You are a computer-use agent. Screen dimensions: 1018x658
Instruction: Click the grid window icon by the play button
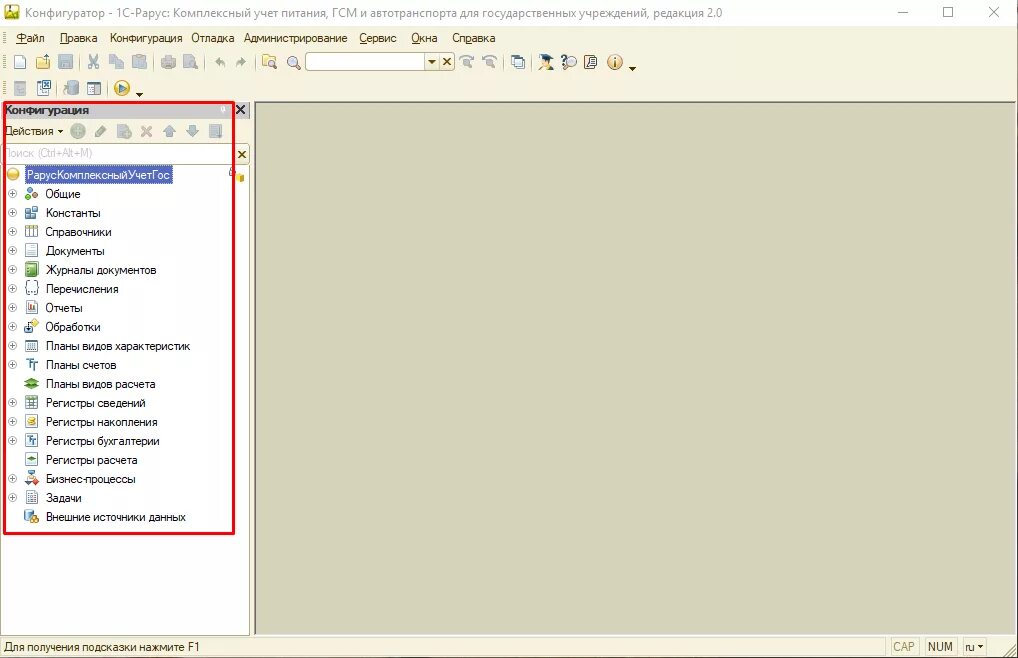coord(94,88)
